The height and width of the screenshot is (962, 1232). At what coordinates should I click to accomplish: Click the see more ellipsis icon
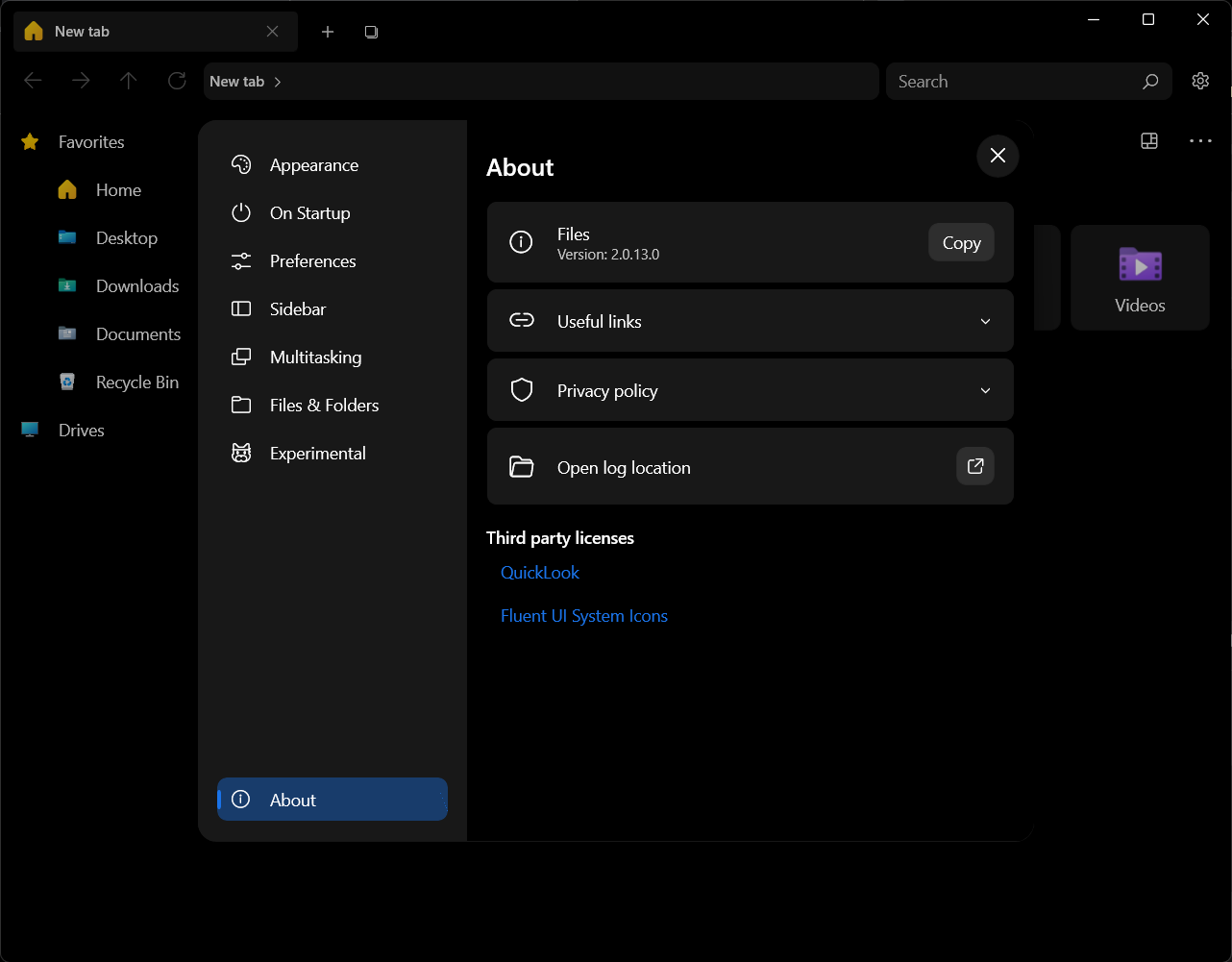pos(1200,140)
